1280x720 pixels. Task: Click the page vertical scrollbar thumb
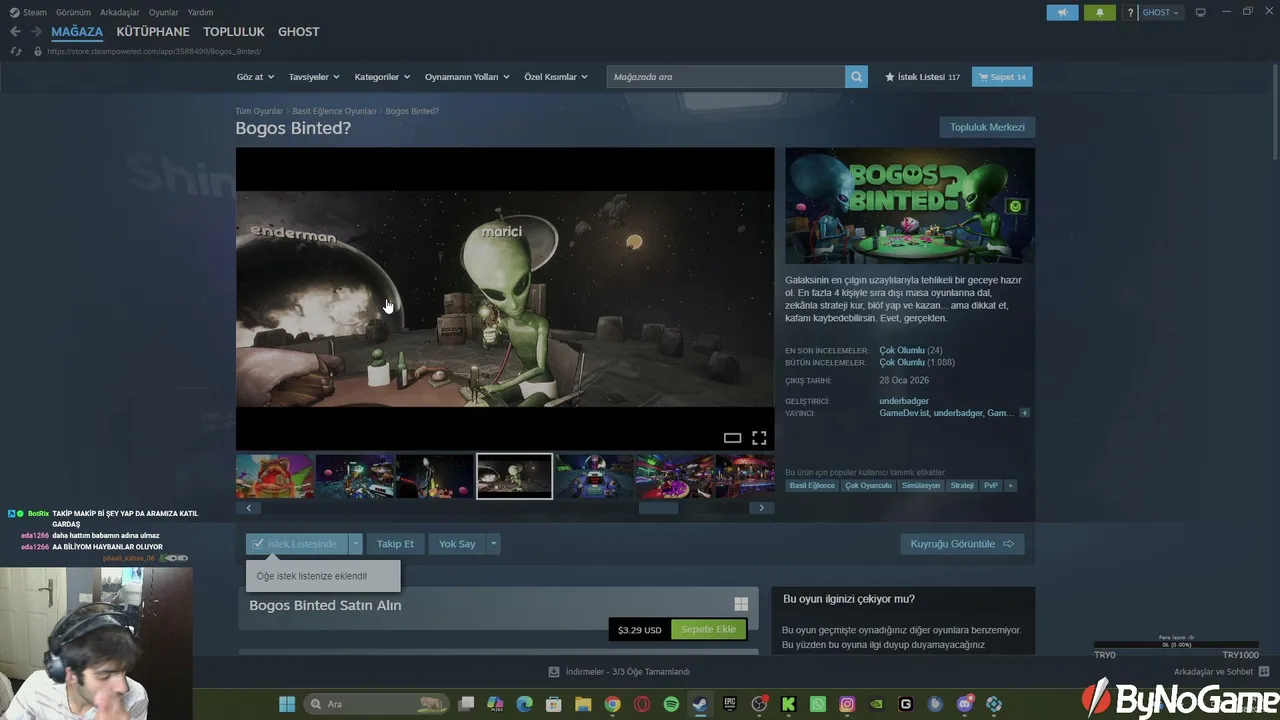coord(1275,110)
